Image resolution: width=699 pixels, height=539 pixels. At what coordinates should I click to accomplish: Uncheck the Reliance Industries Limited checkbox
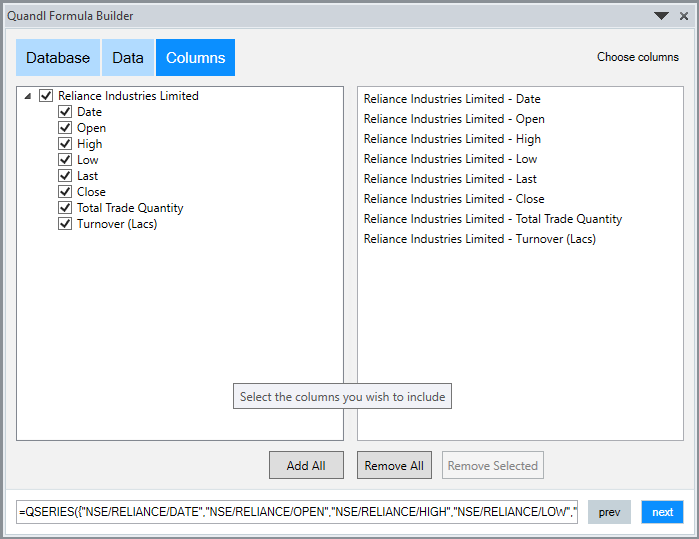46,95
